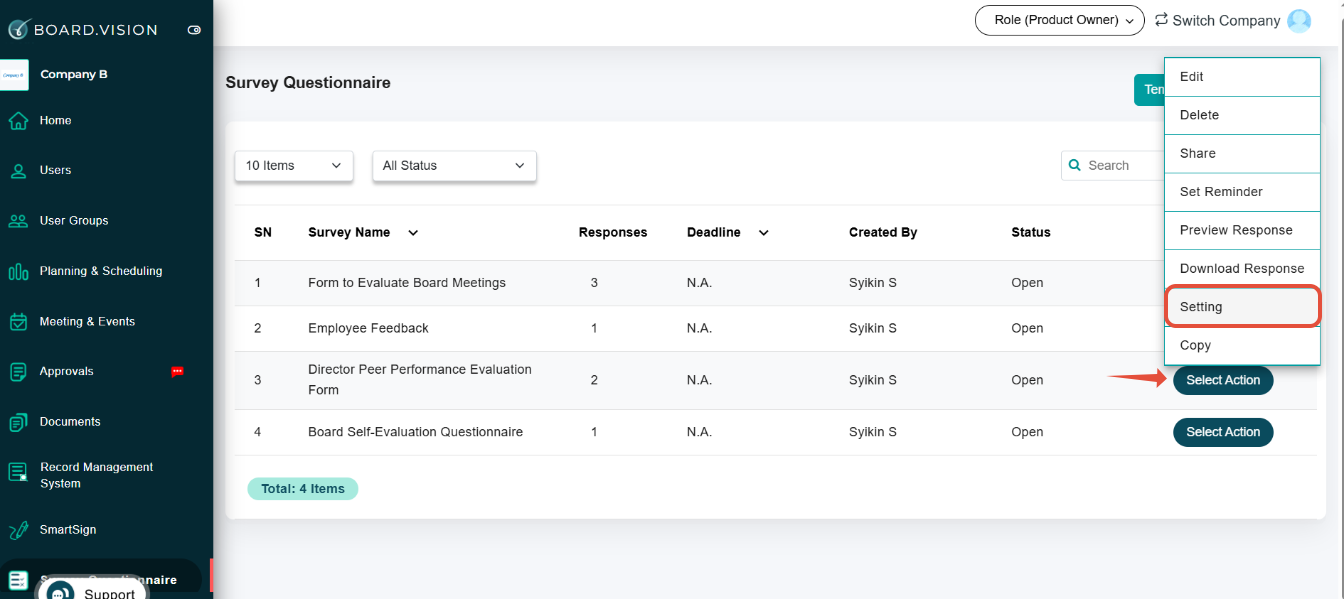Open the Approvals icon in sidebar
Viewport: 1344px width, 599px height.
pyautogui.click(x=18, y=372)
